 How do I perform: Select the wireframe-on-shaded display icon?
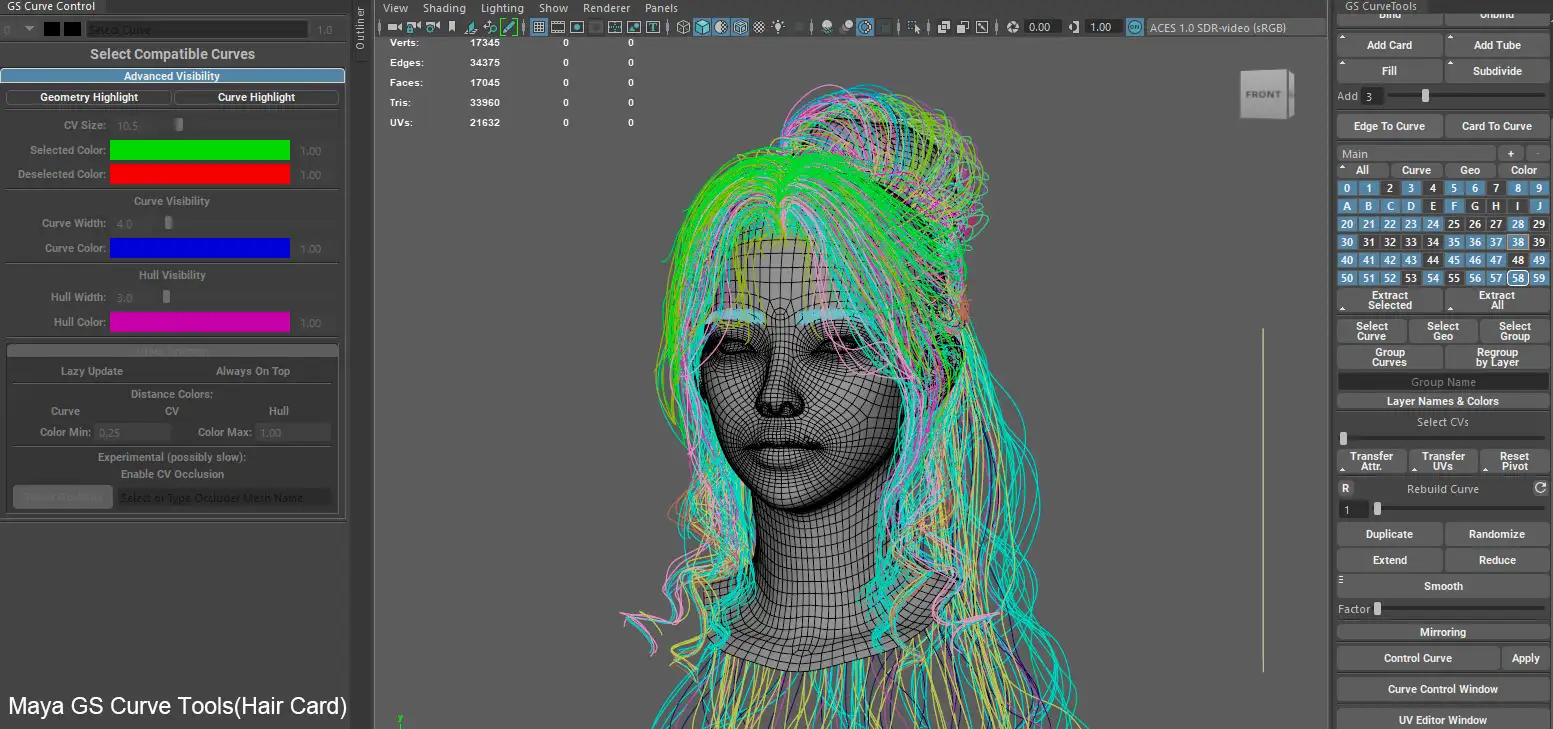(x=741, y=27)
